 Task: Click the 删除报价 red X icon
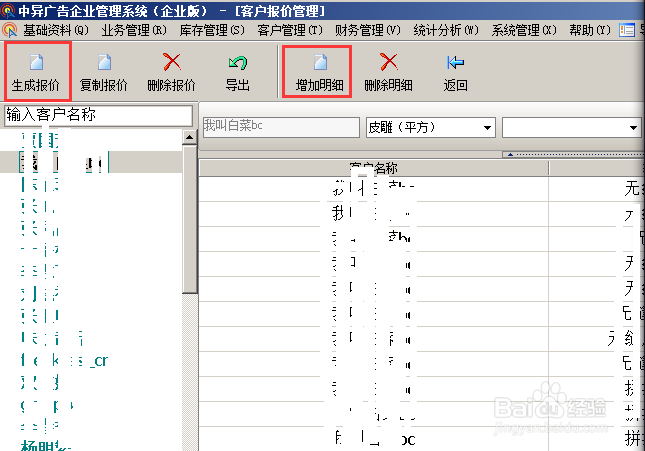(x=172, y=62)
